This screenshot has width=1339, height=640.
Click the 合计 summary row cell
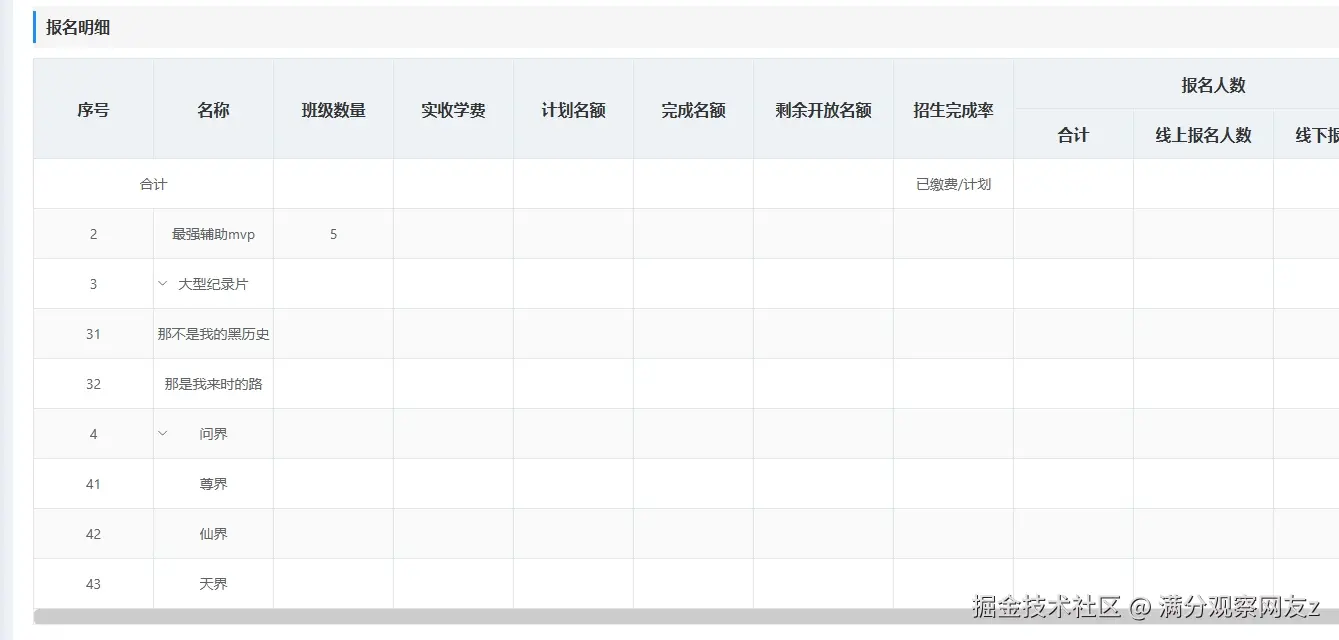(x=152, y=183)
